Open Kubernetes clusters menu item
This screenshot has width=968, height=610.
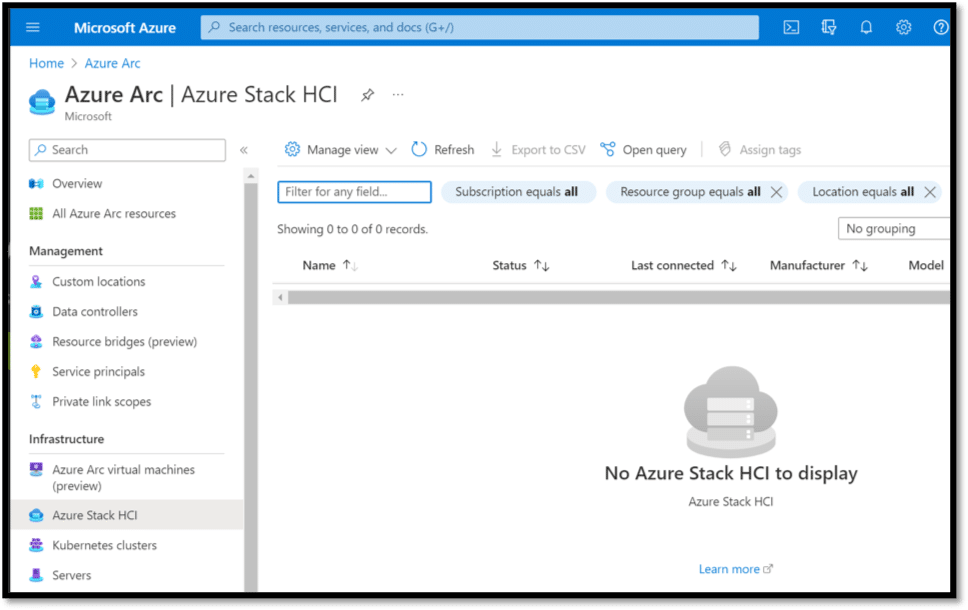click(104, 545)
